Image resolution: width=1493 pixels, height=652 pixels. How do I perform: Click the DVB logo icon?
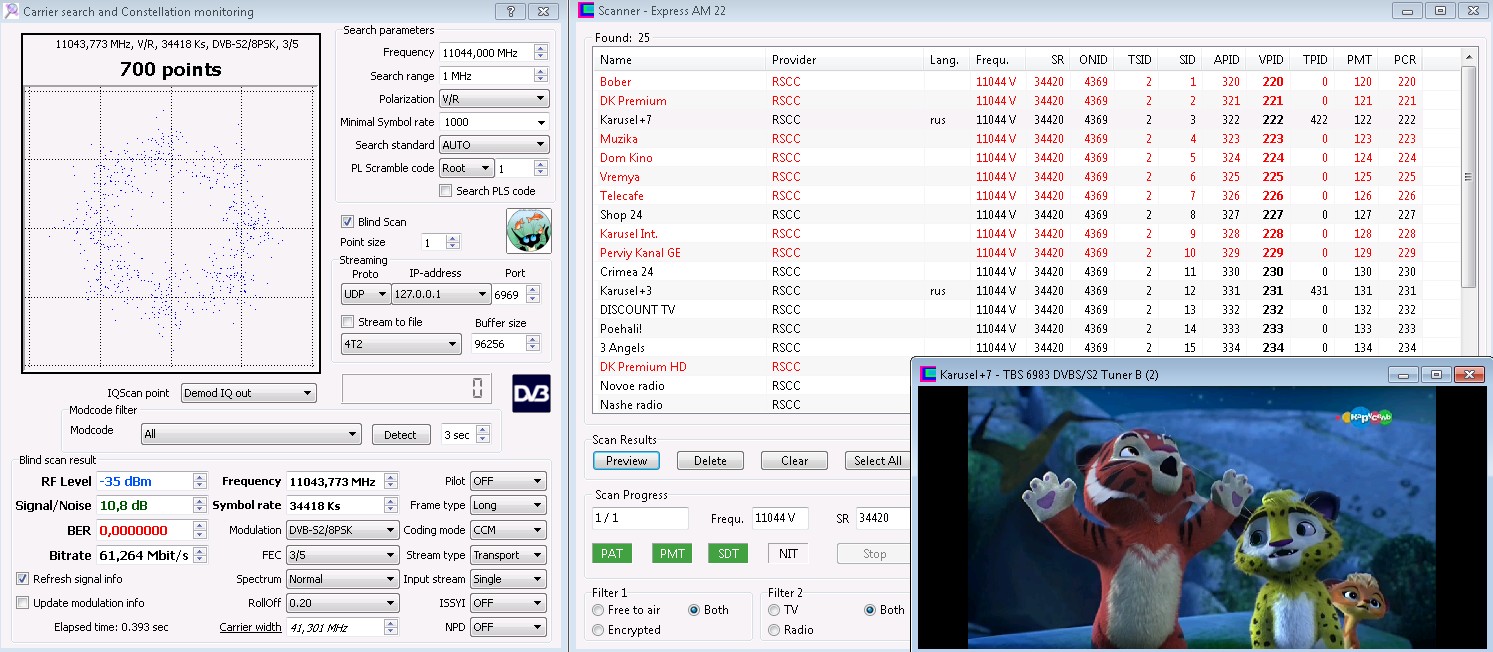(531, 393)
